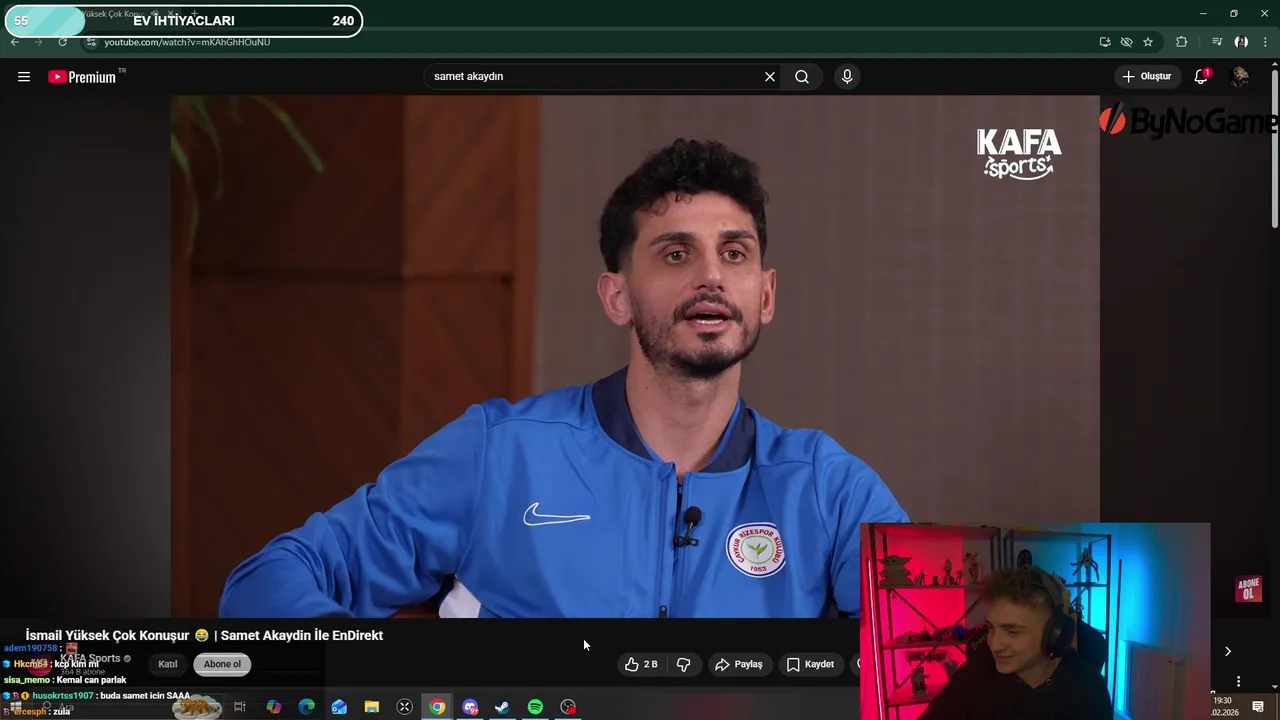
Task: Clear the 'samet akaydın' search text
Action: 770,77
